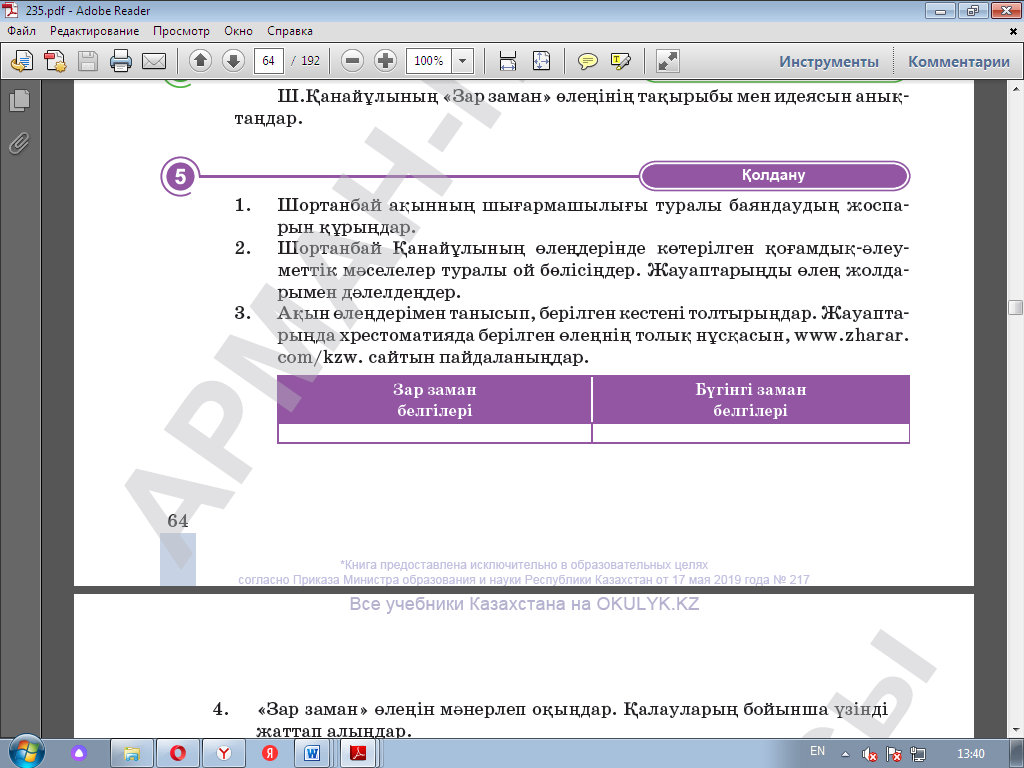
Task: Open the Просмотр menu
Action: (x=182, y=31)
